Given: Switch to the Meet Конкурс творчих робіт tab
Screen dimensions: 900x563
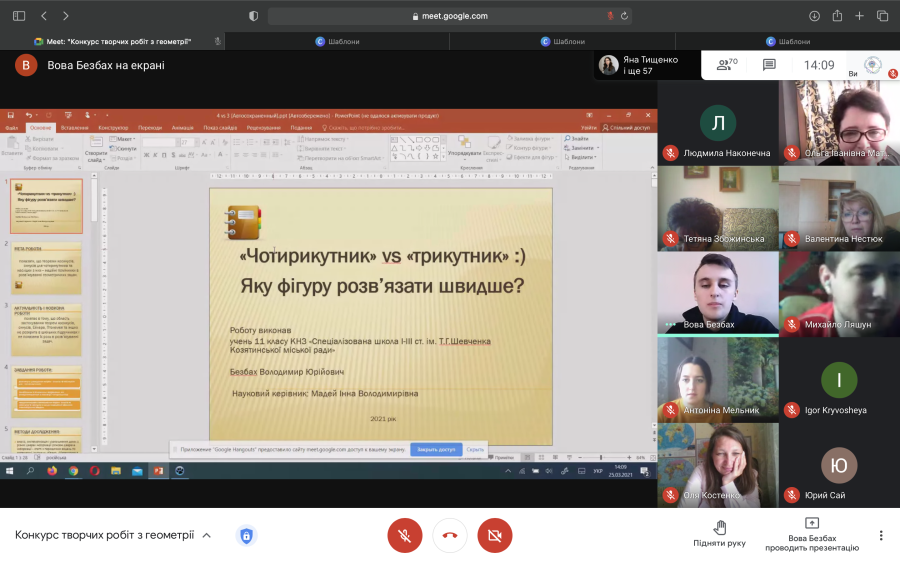Looking at the screenshot, I should [x=112, y=41].
